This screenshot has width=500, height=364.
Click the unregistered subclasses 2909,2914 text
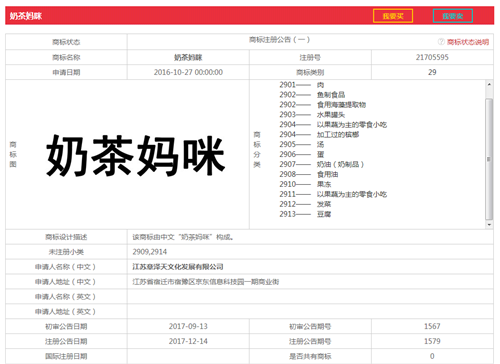click(x=150, y=252)
